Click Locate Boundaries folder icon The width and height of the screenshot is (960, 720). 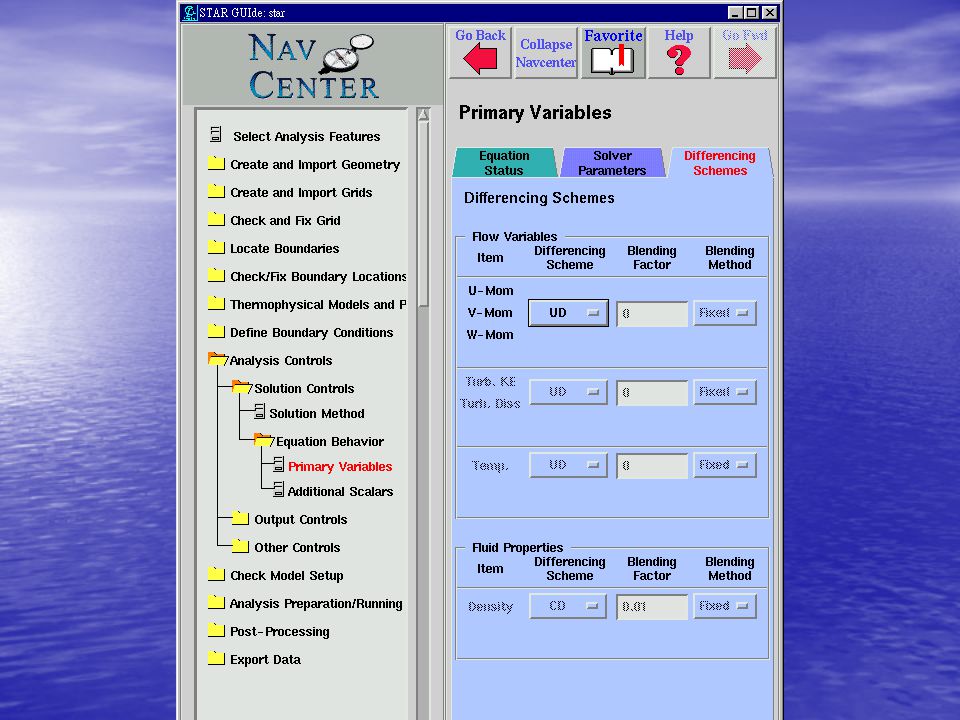216,248
